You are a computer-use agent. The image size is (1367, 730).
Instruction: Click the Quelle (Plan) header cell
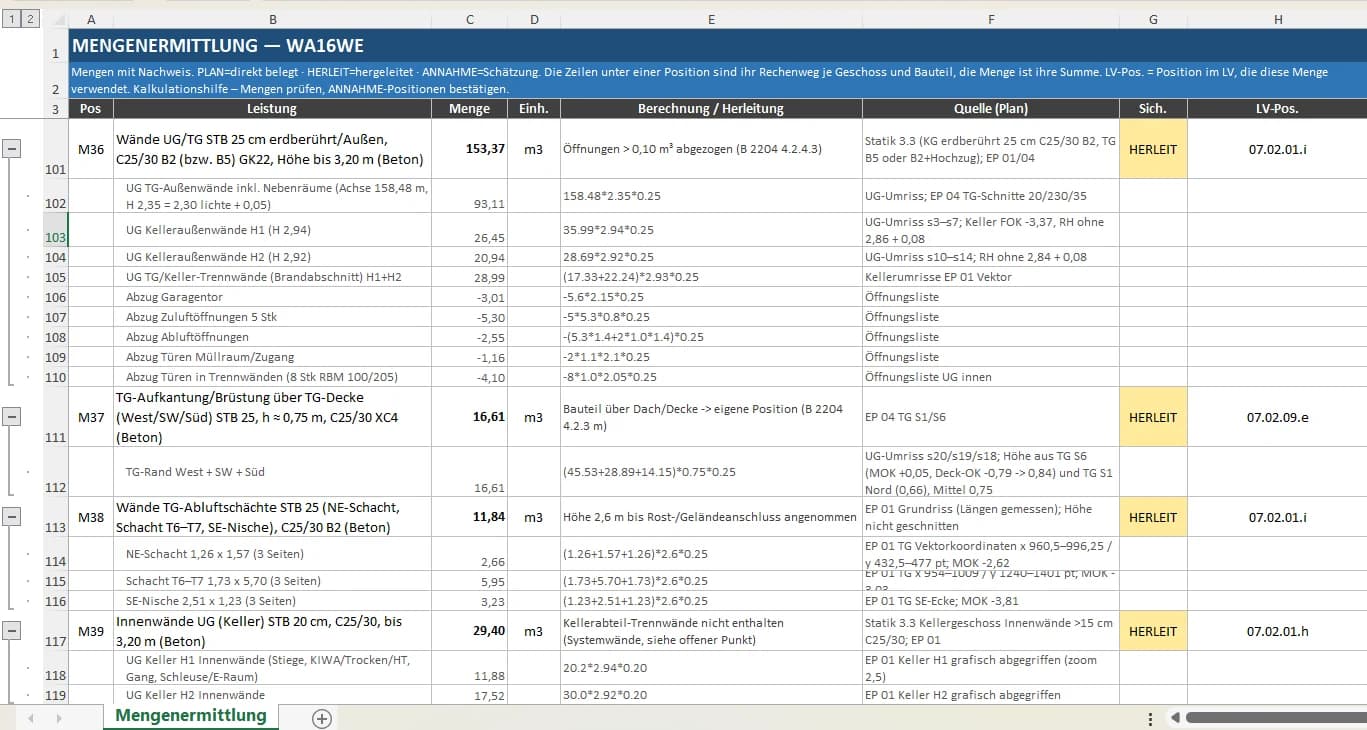pos(991,108)
